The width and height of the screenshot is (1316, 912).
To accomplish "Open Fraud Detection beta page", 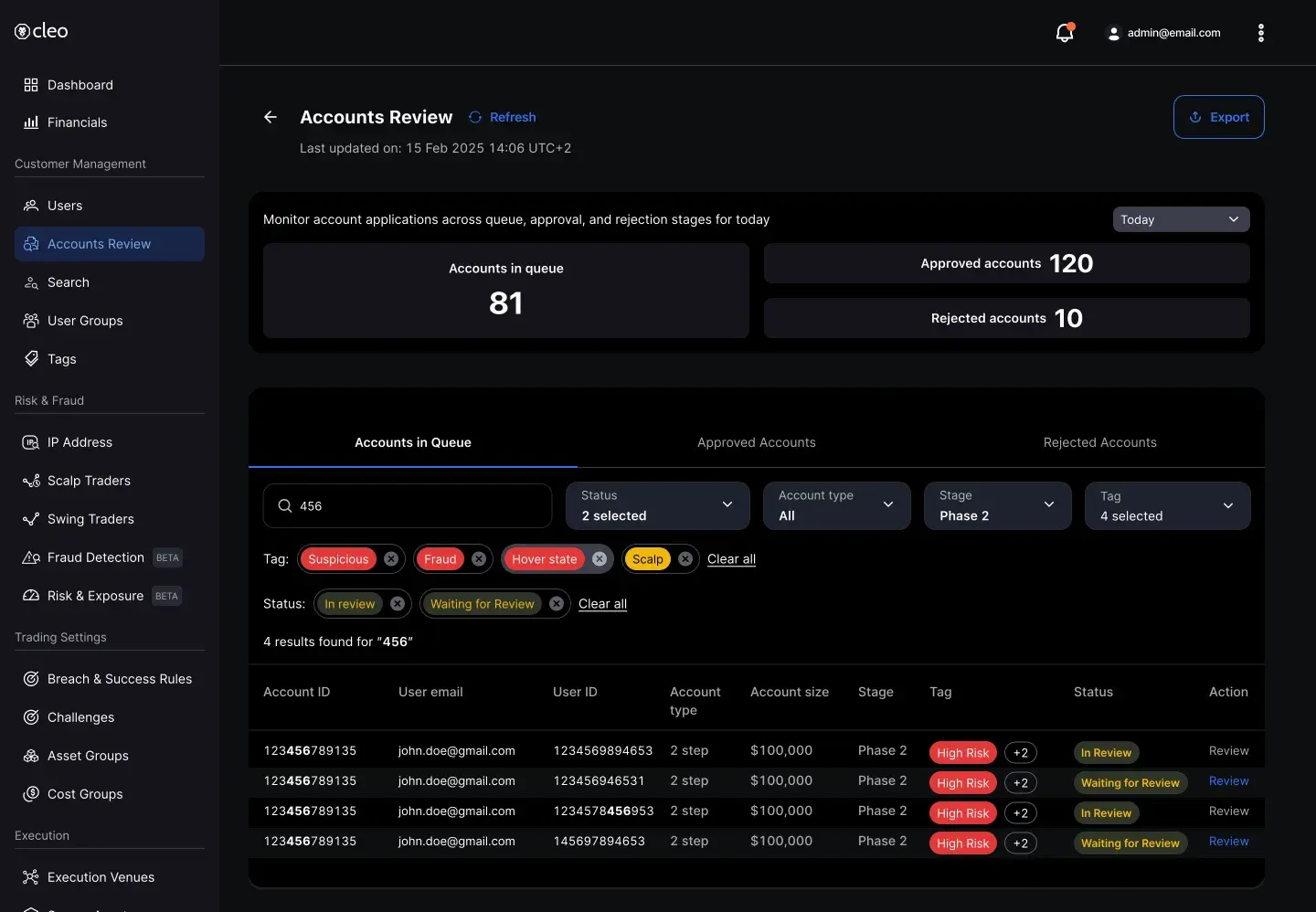I will pyautogui.click(x=110, y=557).
